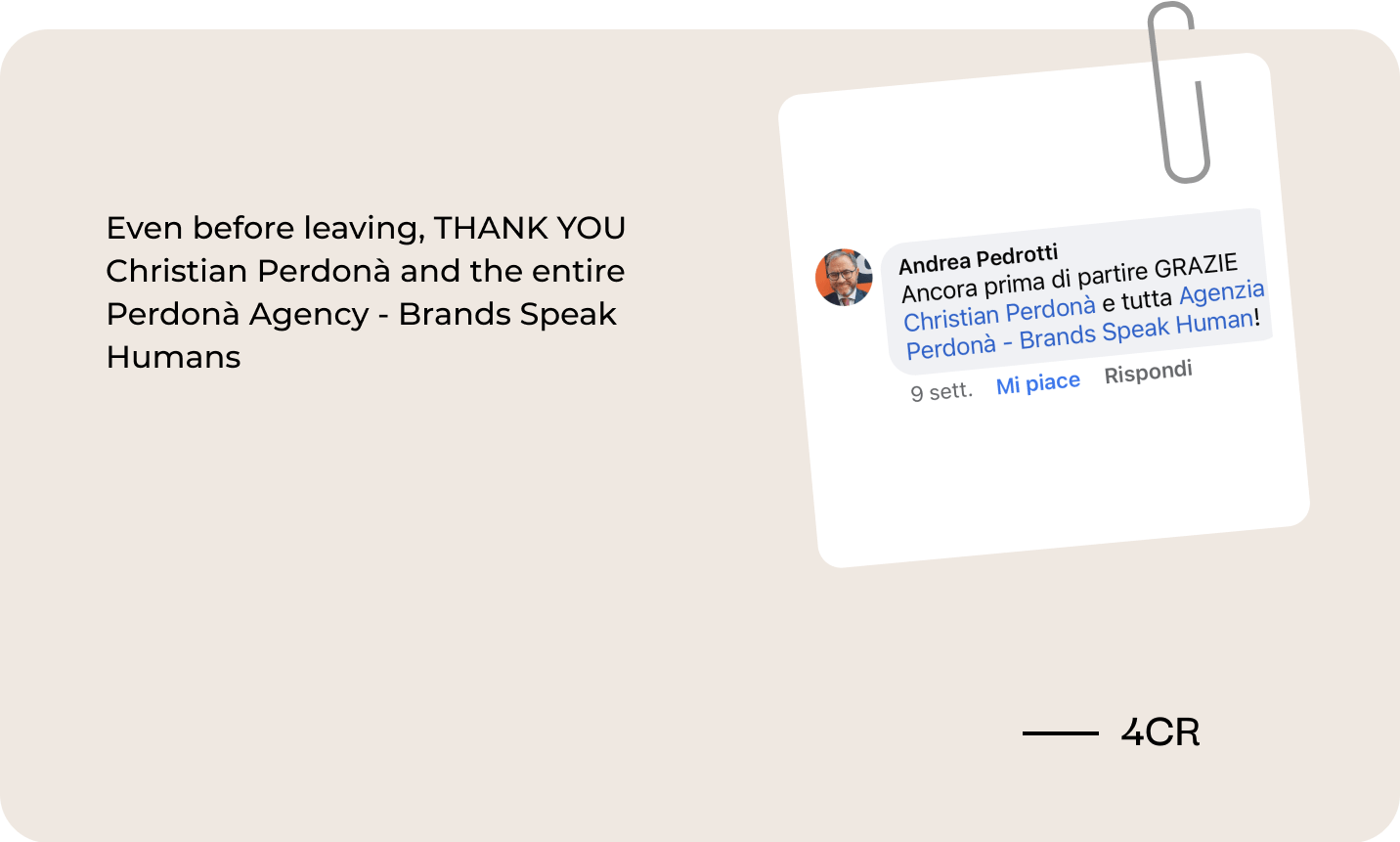The image size is (1400, 842).
Task: Click the THANK YOU text in translation
Action: coord(530,228)
